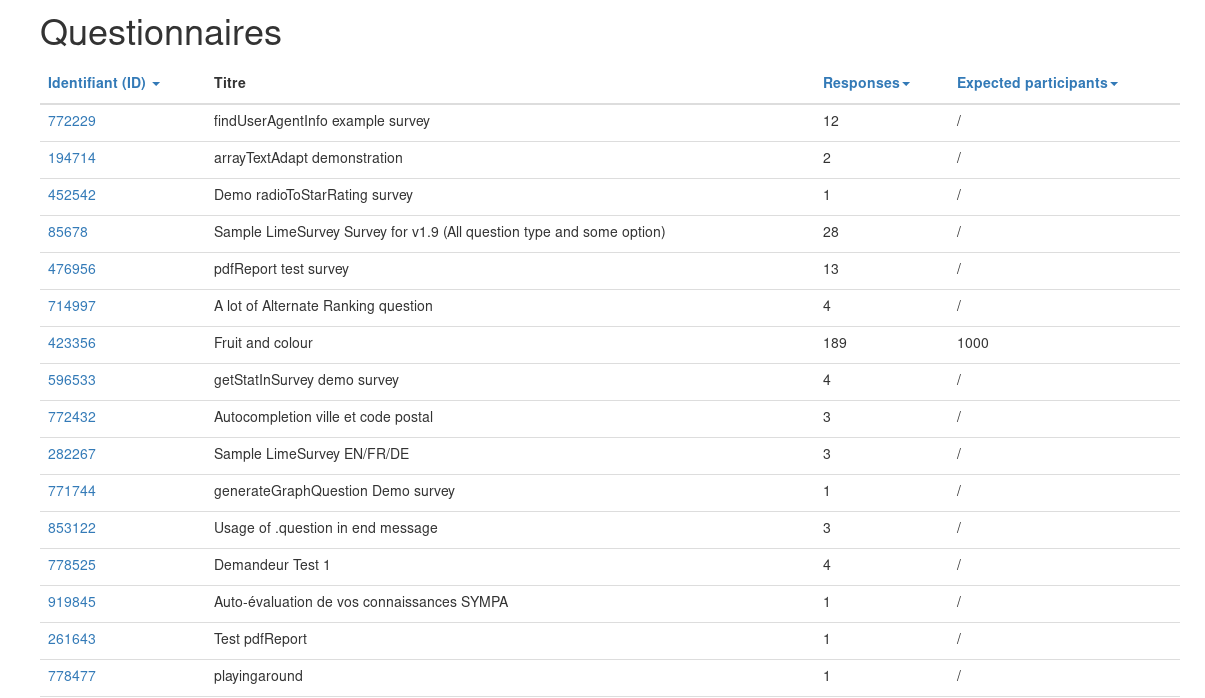Screen dimensions: 1205x698
Task: Open survey ID 919845
Action: point(72,602)
